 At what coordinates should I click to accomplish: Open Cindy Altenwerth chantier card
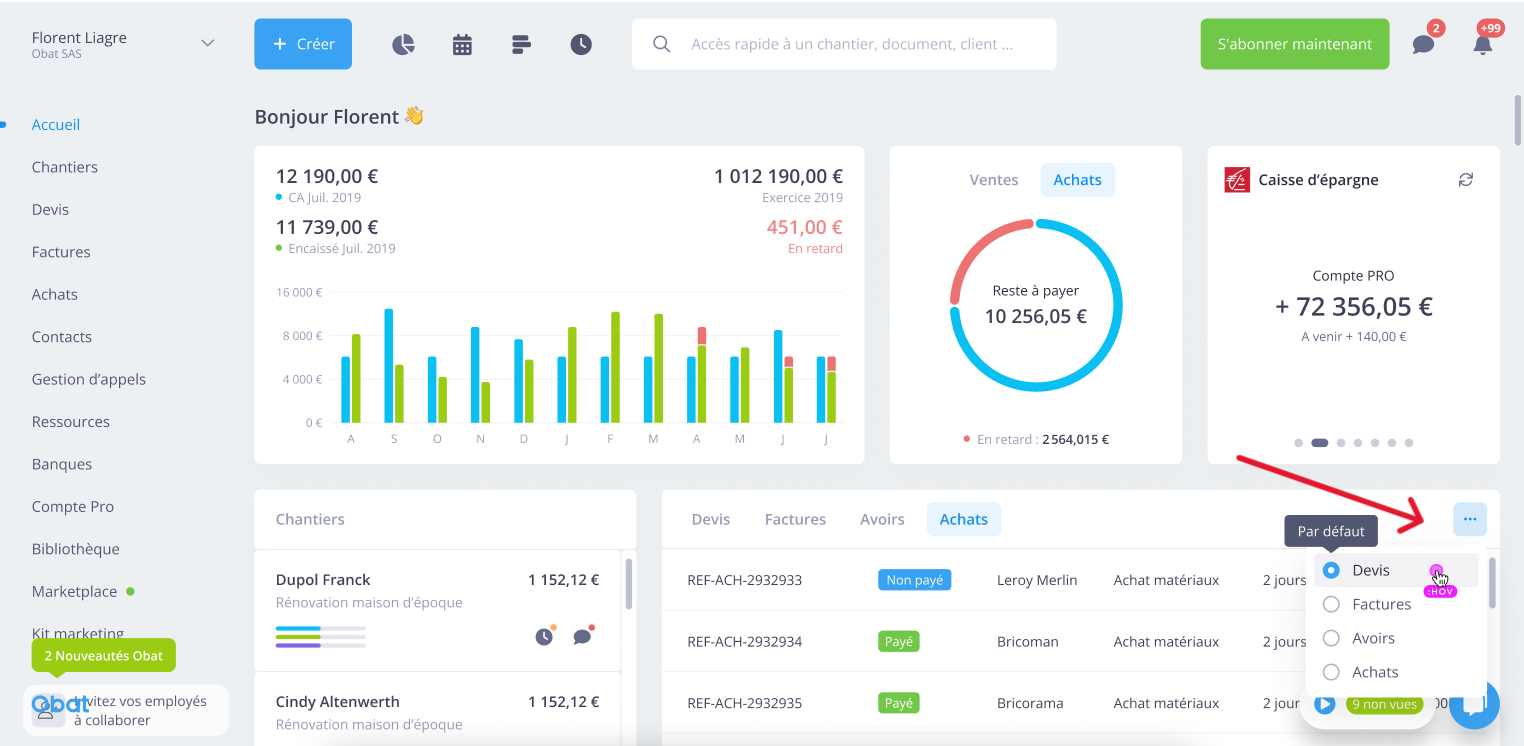coord(438,709)
